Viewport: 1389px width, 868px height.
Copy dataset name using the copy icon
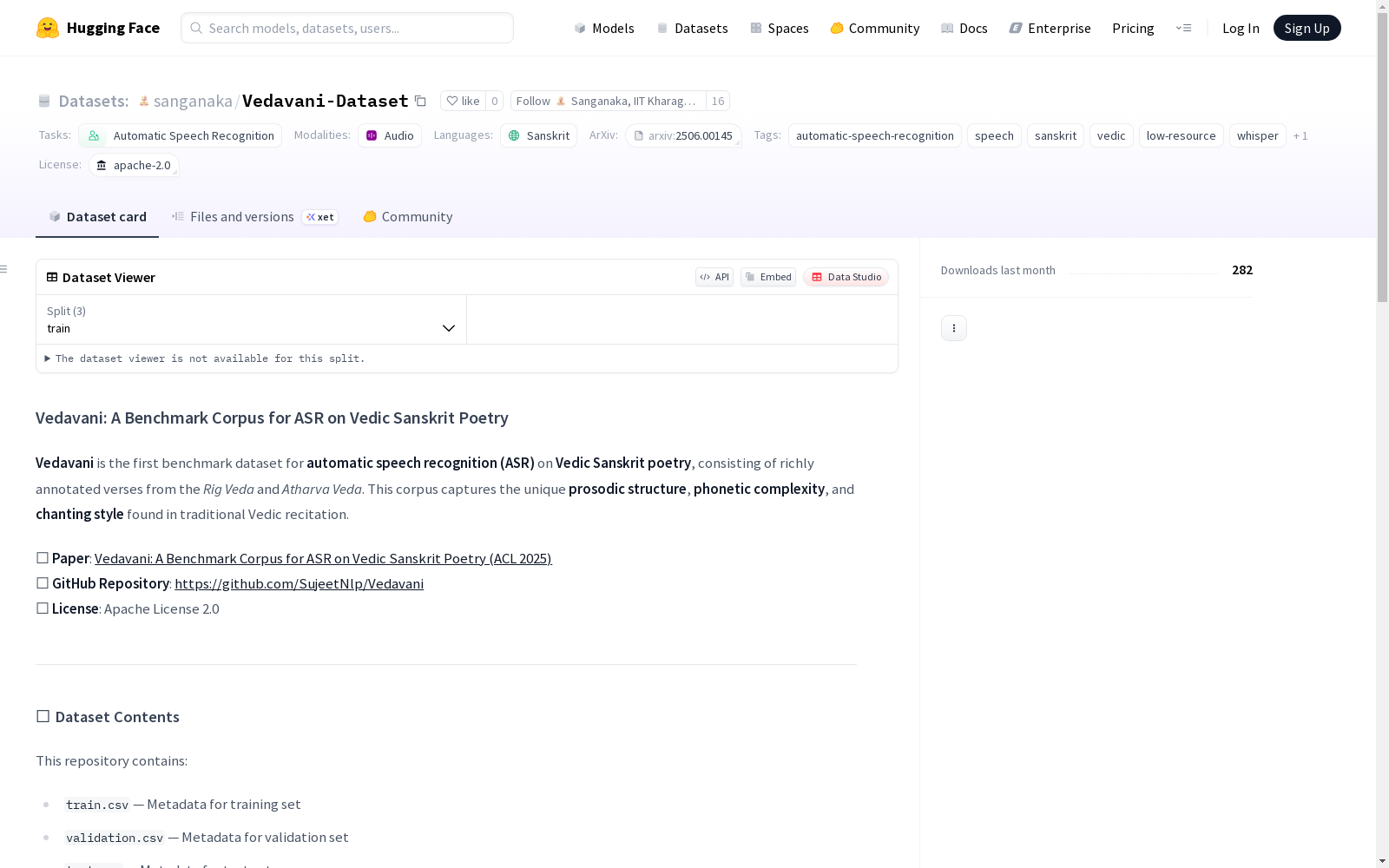420,101
